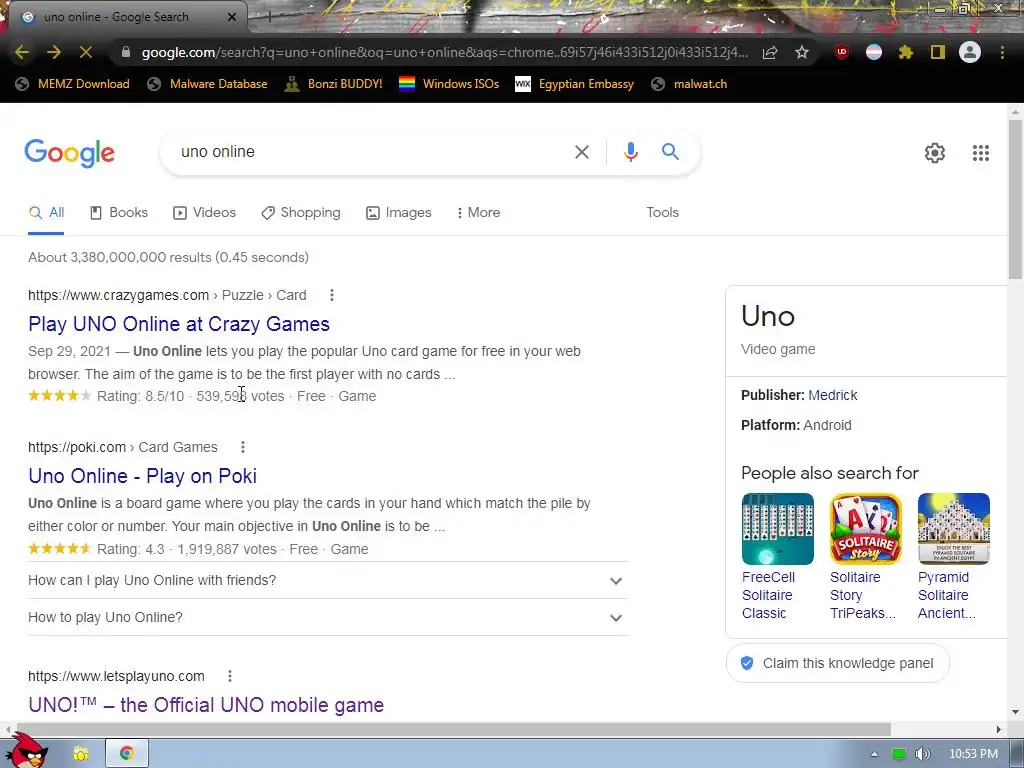The image size is (1024, 768).
Task: Click the vertical page scrollbar thumb
Action: pos(1016,199)
